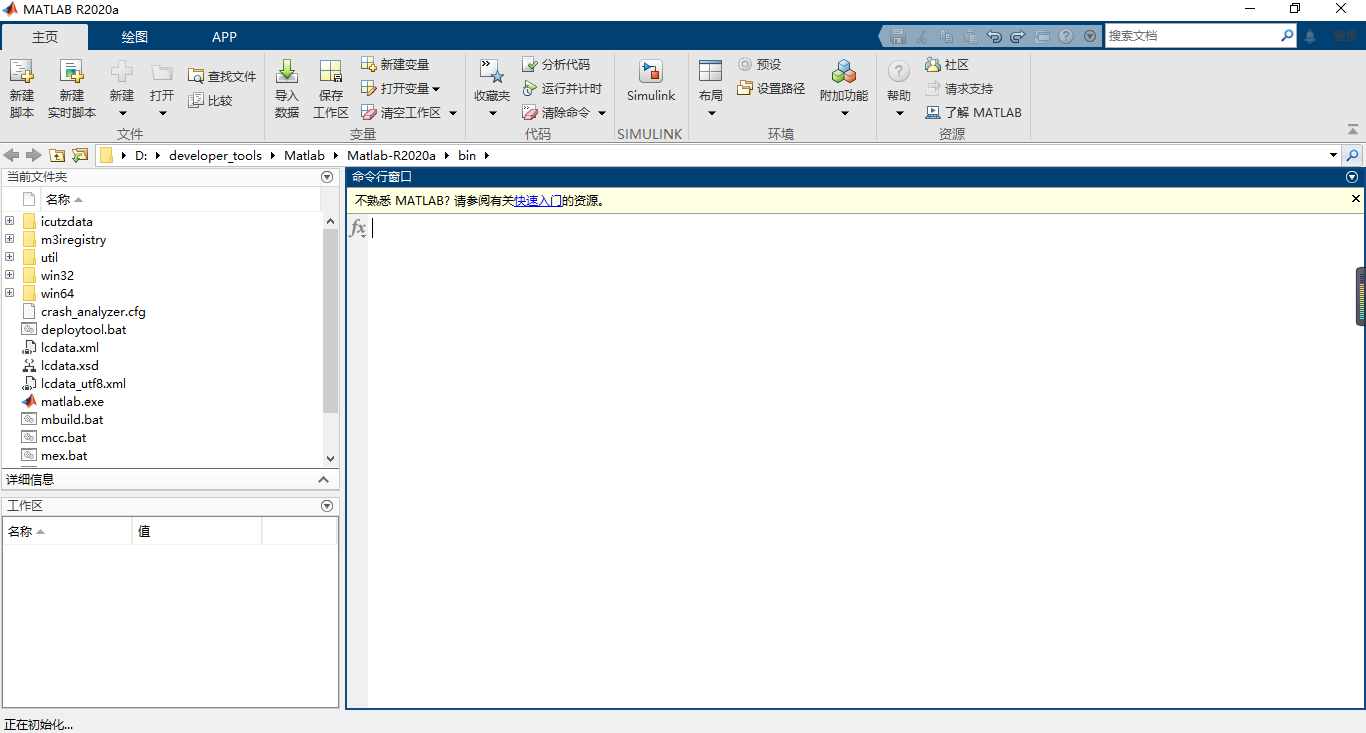Open the 新建 (New) dropdown arrow
Viewport: 1366px width, 733px height.
click(122, 113)
